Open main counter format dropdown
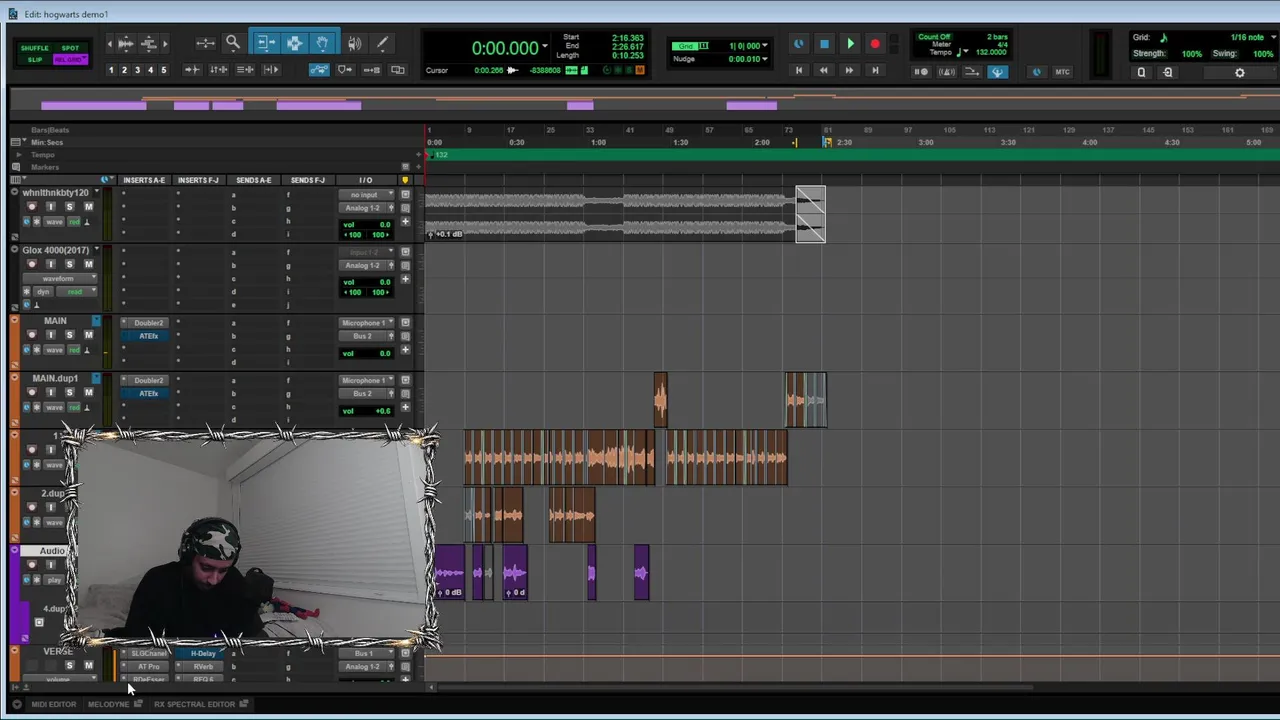This screenshot has width=1280, height=720. tap(545, 47)
